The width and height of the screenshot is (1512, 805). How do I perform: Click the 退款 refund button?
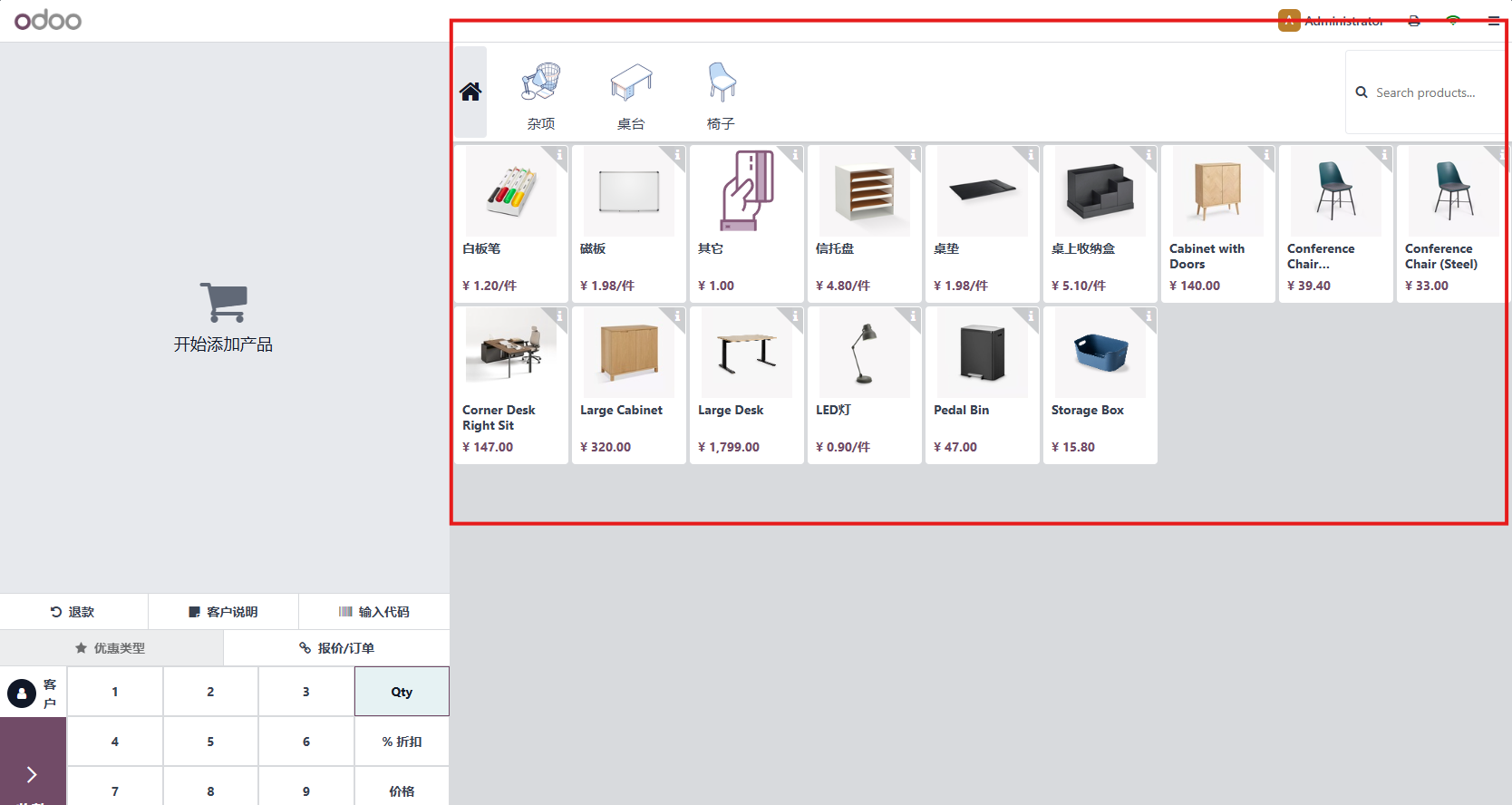73,612
